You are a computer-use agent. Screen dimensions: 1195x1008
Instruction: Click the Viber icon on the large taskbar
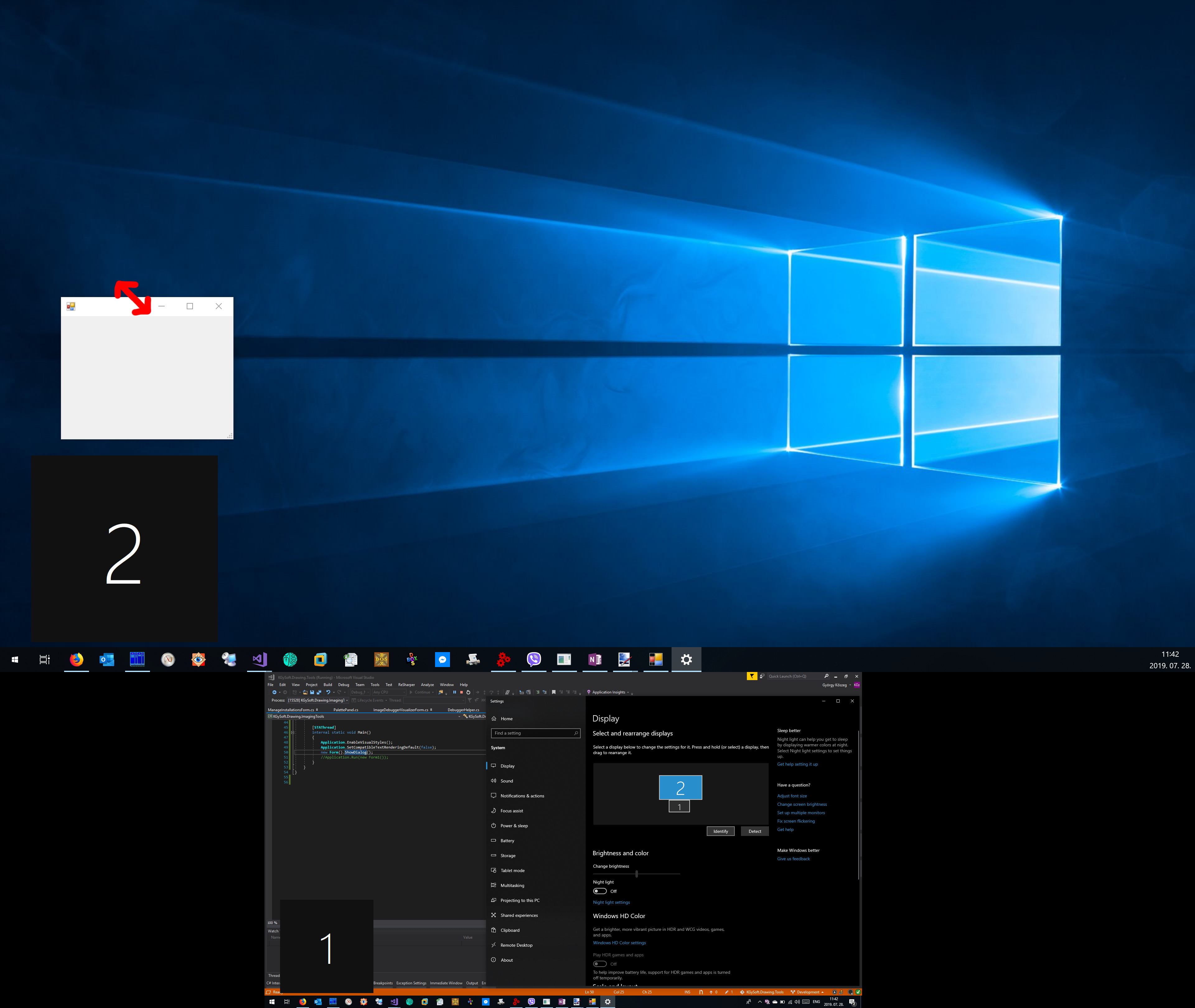(x=533, y=660)
